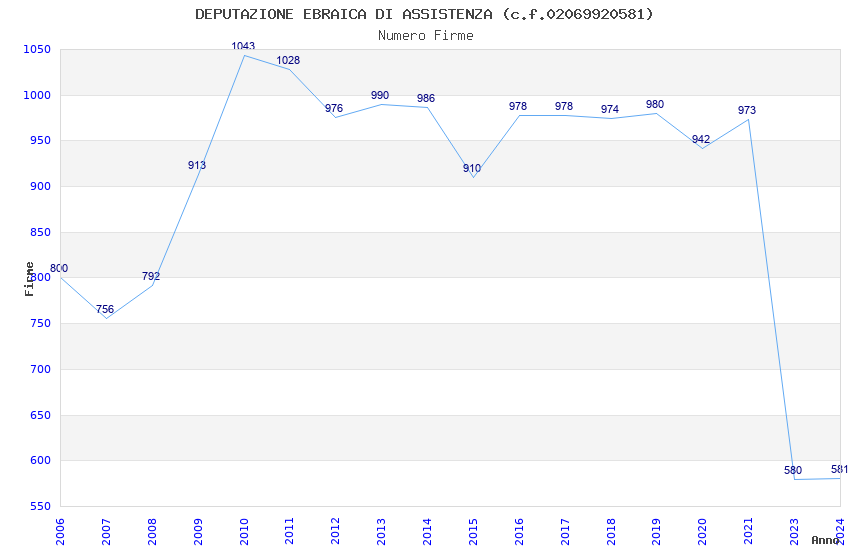
Task: Click y-axis value 900
Action: point(40,186)
